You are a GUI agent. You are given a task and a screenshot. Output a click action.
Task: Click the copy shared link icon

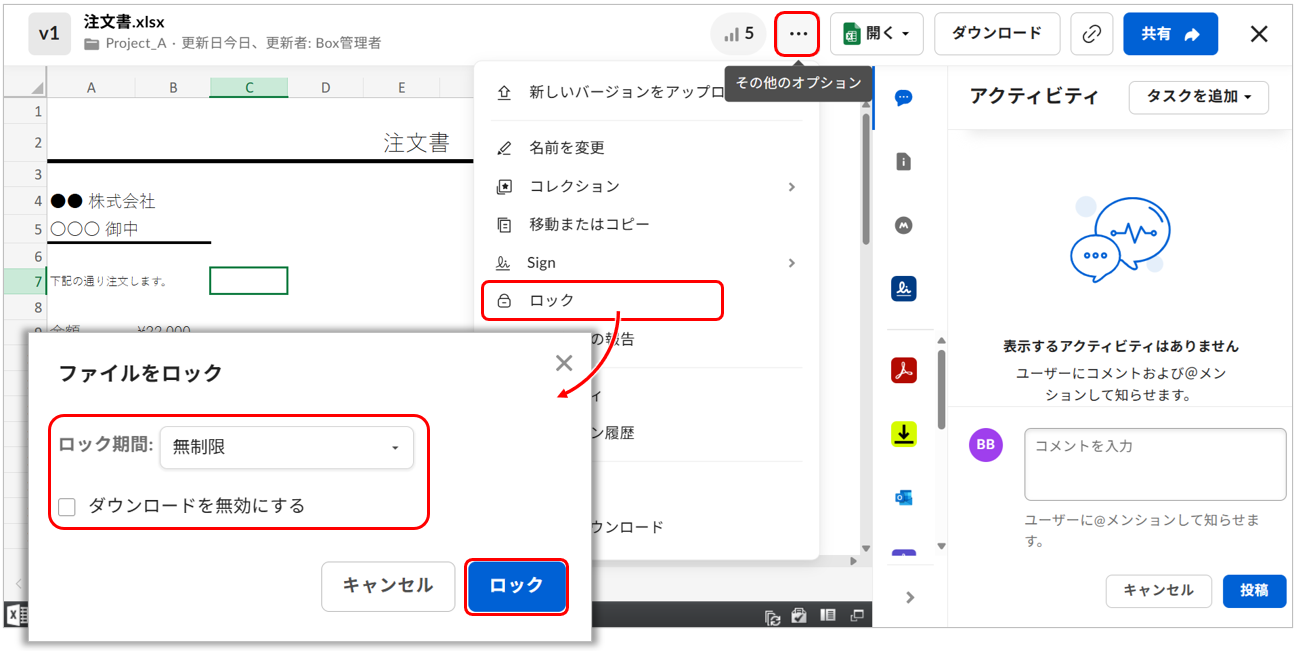(x=1091, y=34)
